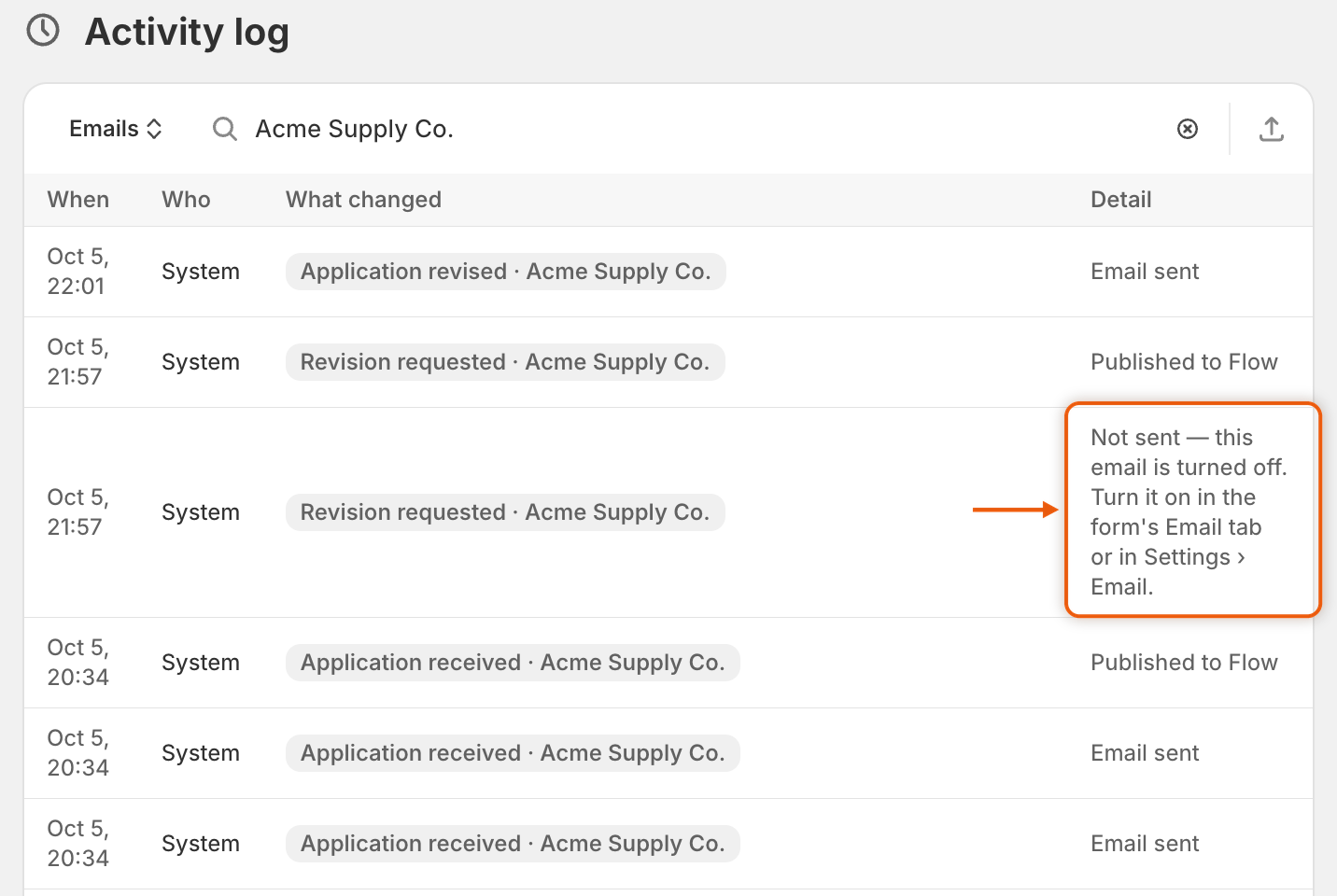Open the Revision requested tag marked Published to Flow

pos(505,362)
